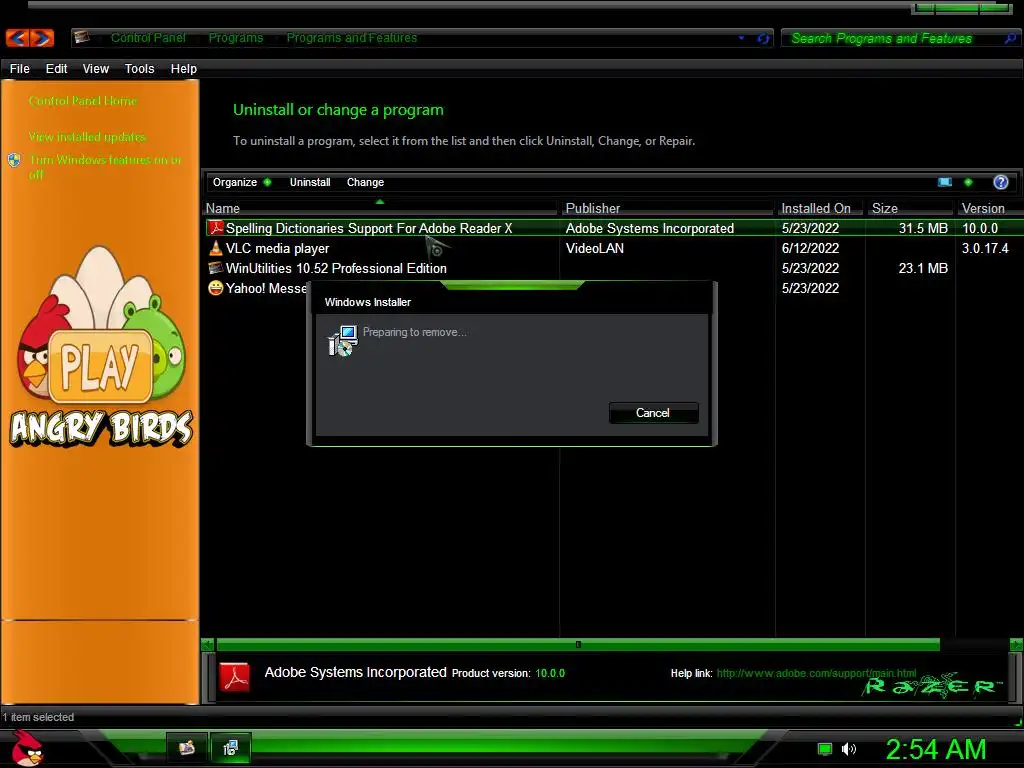Open Turn Windows features on or off
1024x768 pixels.
(x=105, y=167)
